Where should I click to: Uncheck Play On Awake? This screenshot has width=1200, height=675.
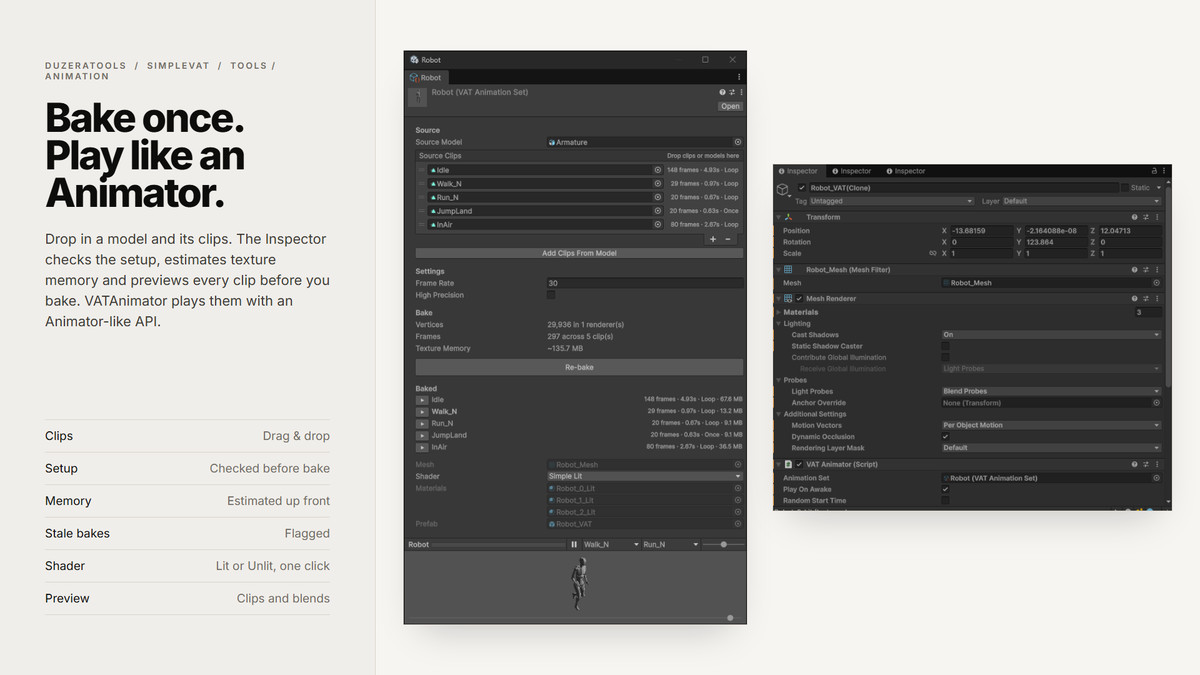(946, 489)
